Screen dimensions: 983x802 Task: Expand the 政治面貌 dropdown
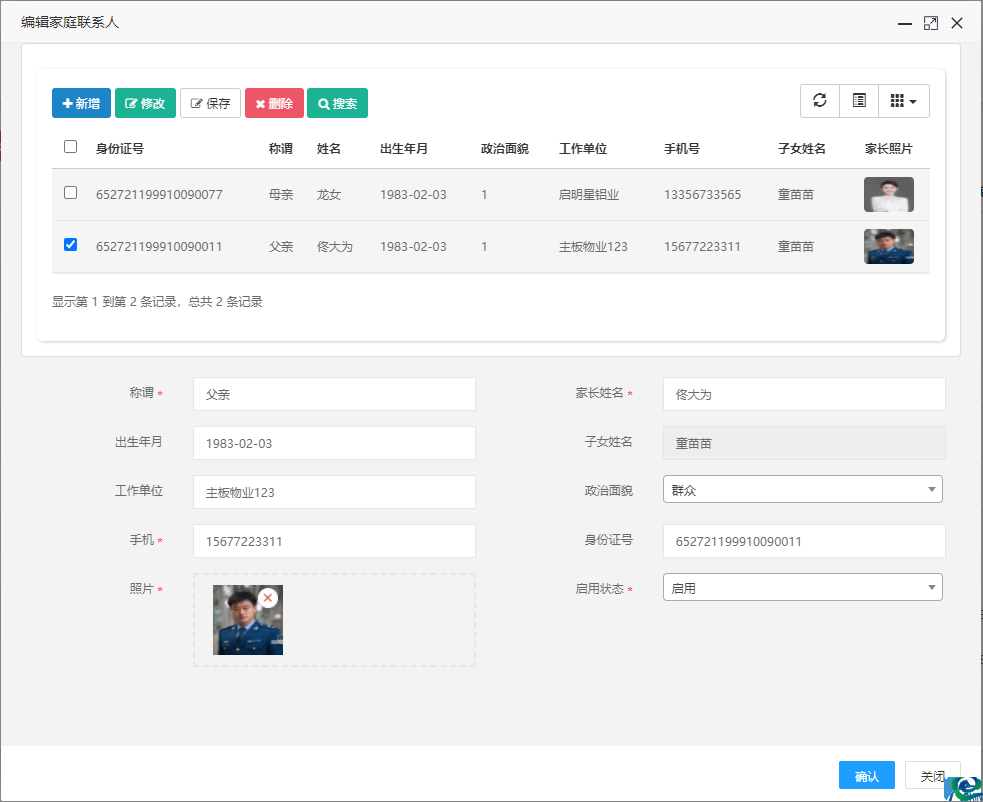803,489
